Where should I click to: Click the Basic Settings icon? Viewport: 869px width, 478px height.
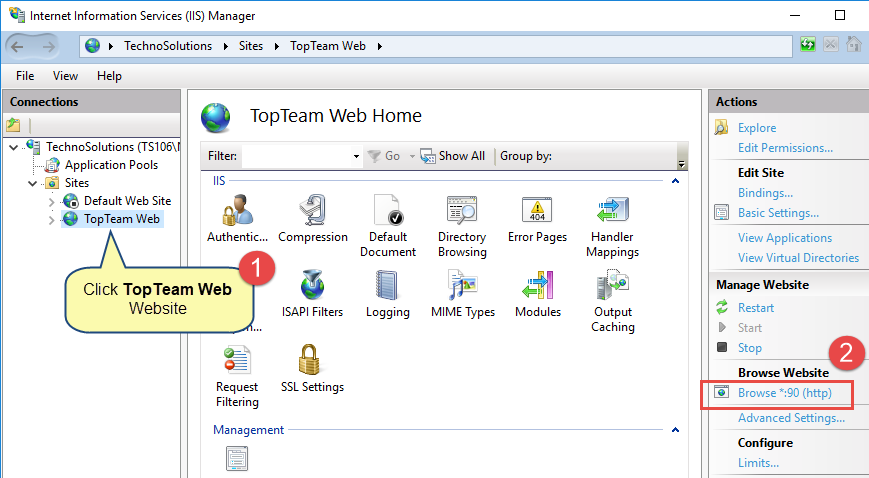coord(722,212)
